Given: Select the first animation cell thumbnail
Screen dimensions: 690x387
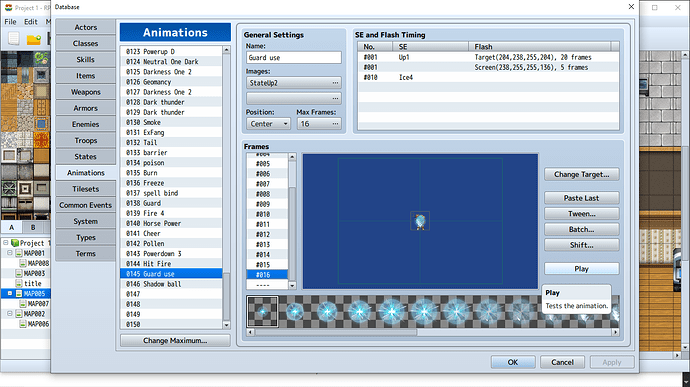Looking at the screenshot, I should tap(263, 312).
